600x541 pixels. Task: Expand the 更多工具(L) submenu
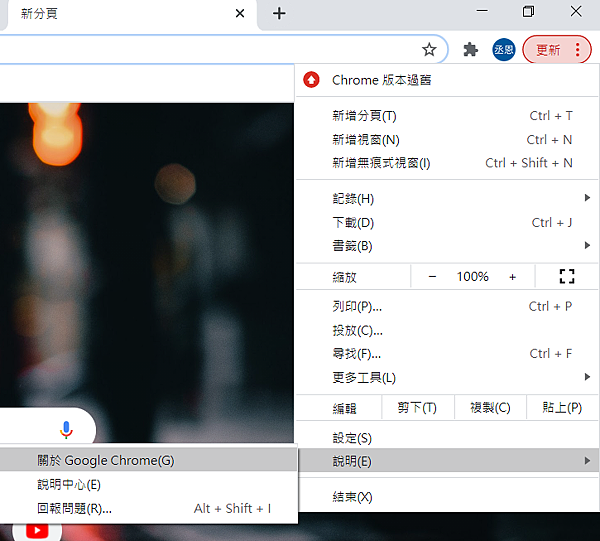pyautogui.click(x=447, y=377)
